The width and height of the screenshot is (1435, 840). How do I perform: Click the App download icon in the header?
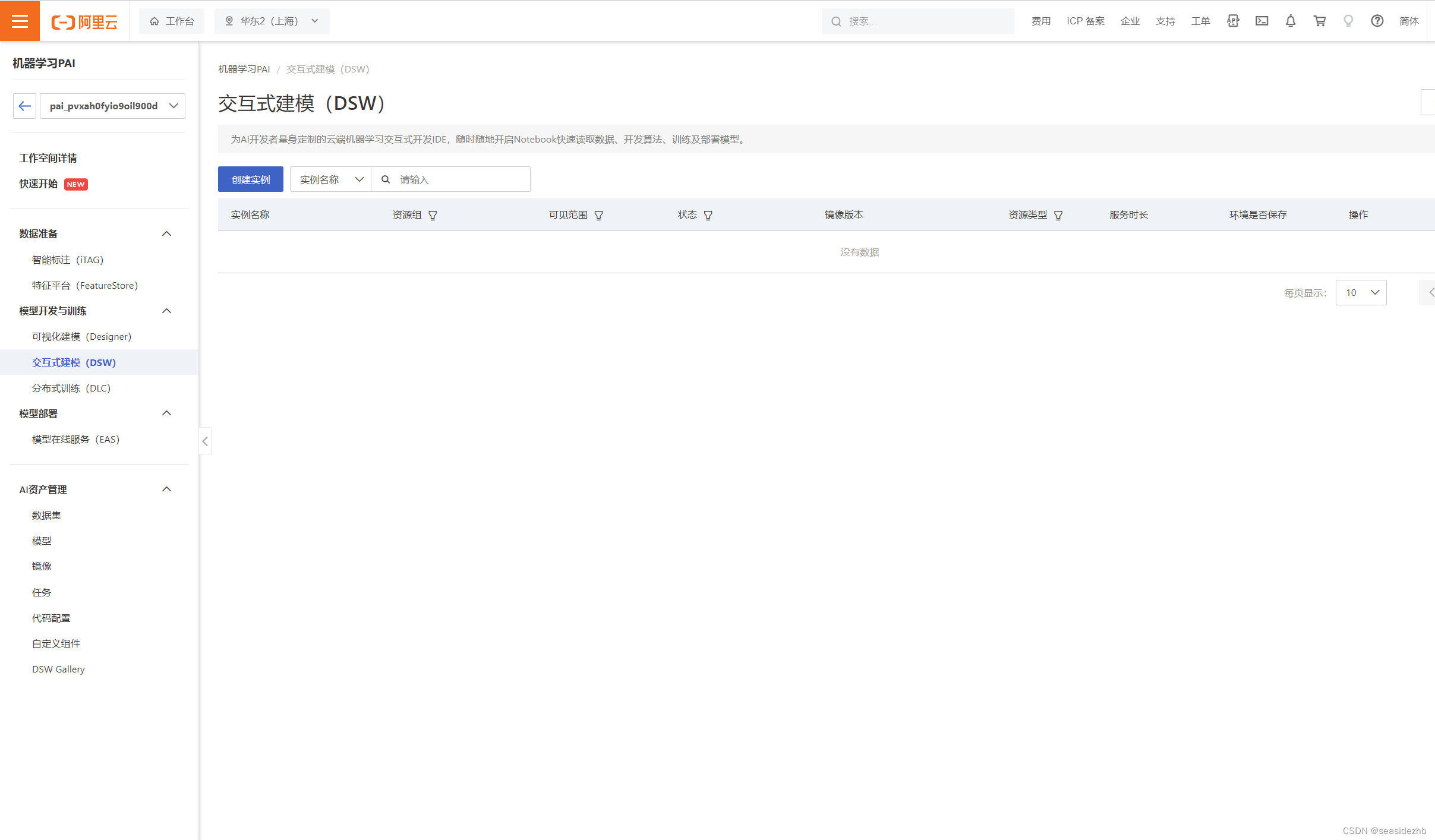pyautogui.click(x=1233, y=21)
